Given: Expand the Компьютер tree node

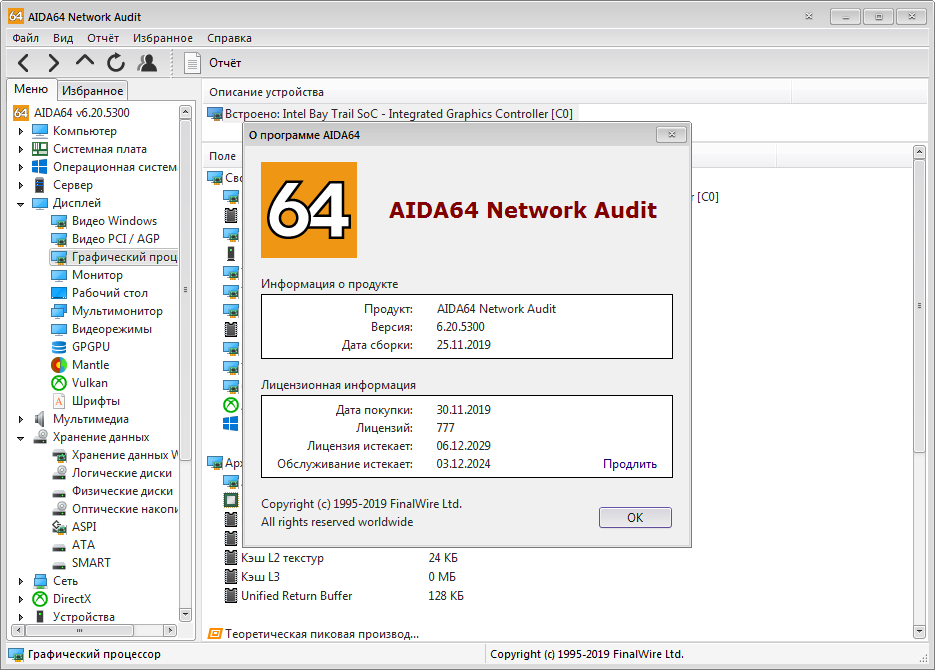Looking at the screenshot, I should point(21,131).
